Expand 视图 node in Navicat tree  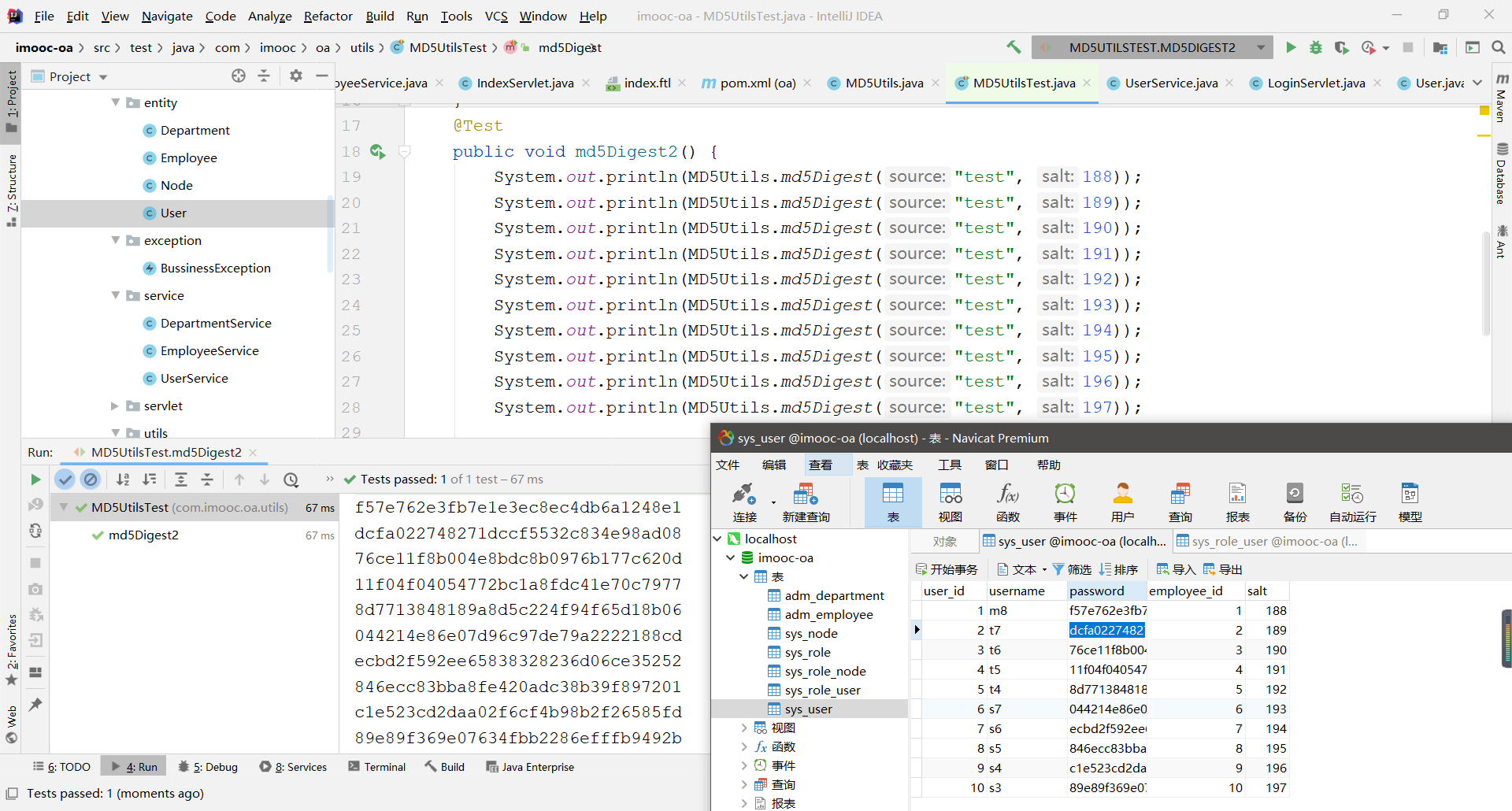coord(744,728)
